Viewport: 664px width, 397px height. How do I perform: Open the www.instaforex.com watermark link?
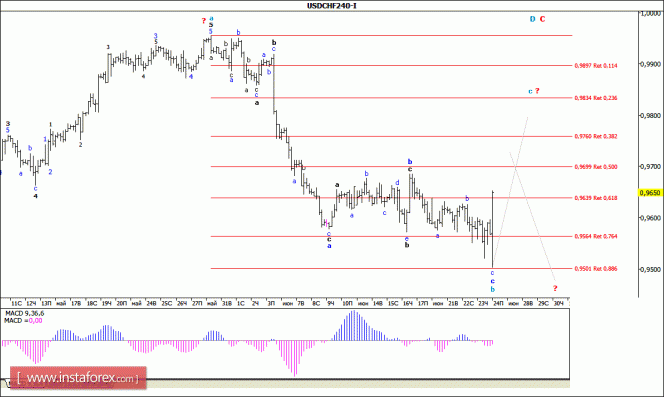78,378
